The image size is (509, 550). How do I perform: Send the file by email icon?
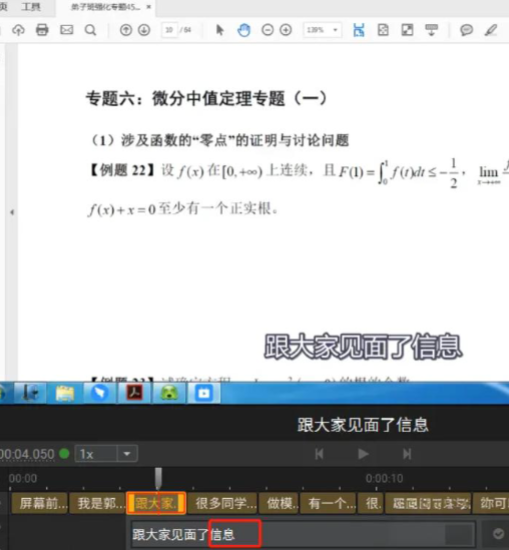(x=67, y=30)
